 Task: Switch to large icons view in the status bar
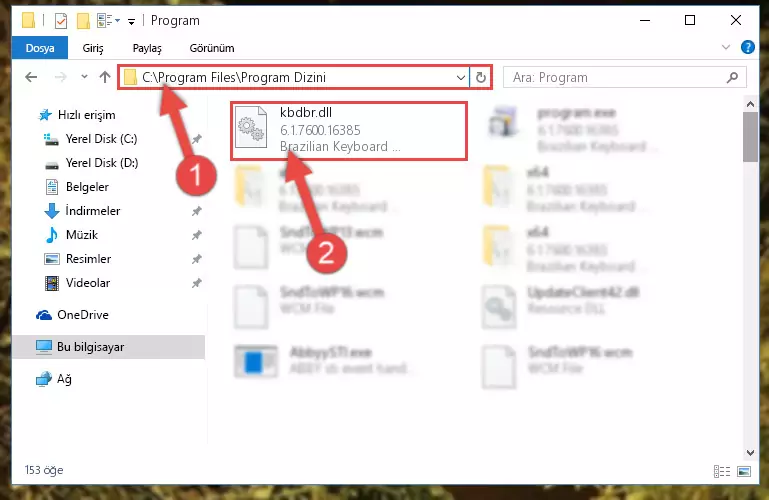[743, 471]
